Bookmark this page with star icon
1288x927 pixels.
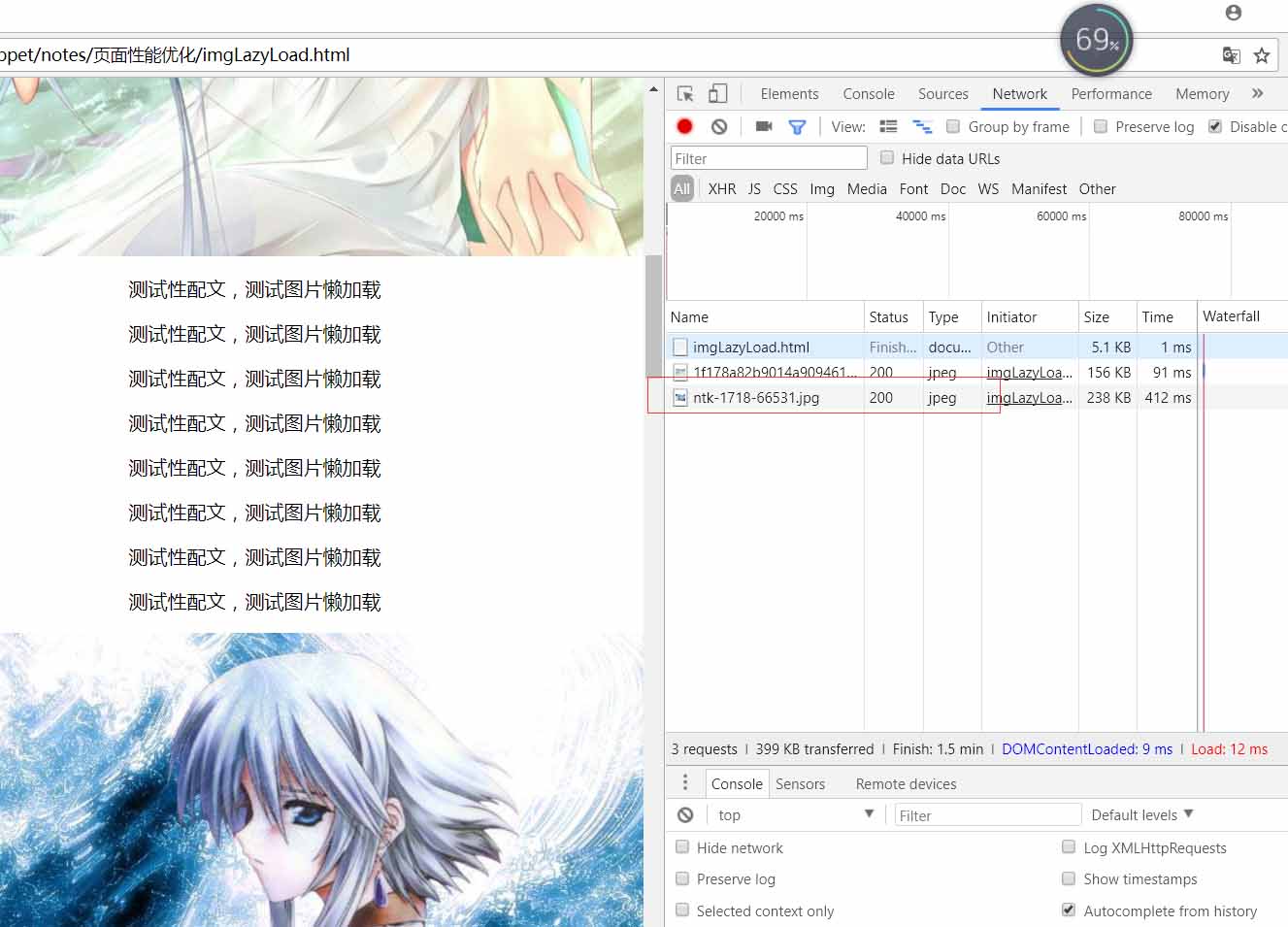point(1262,55)
